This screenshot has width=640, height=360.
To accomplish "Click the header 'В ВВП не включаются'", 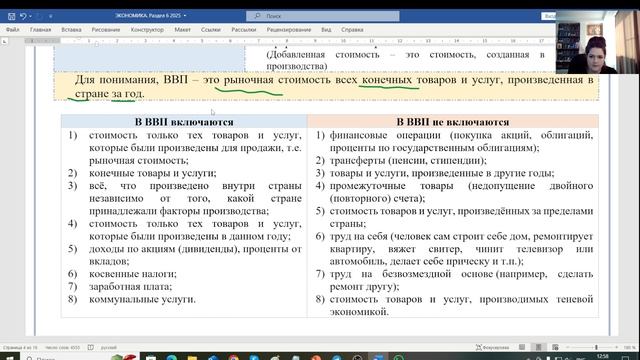I will [453, 122].
